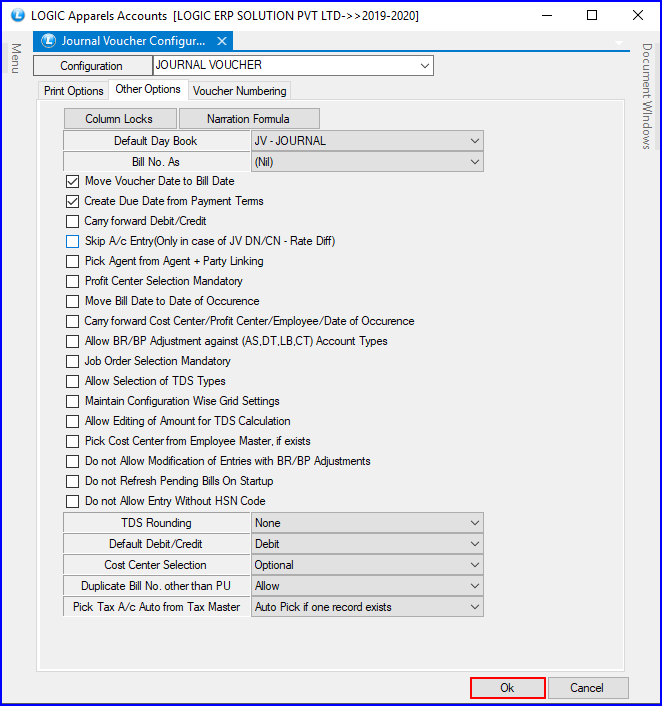The width and height of the screenshot is (662, 706).
Task: Check Move Bill Date to Date of Occurence
Action: [x=72, y=301]
